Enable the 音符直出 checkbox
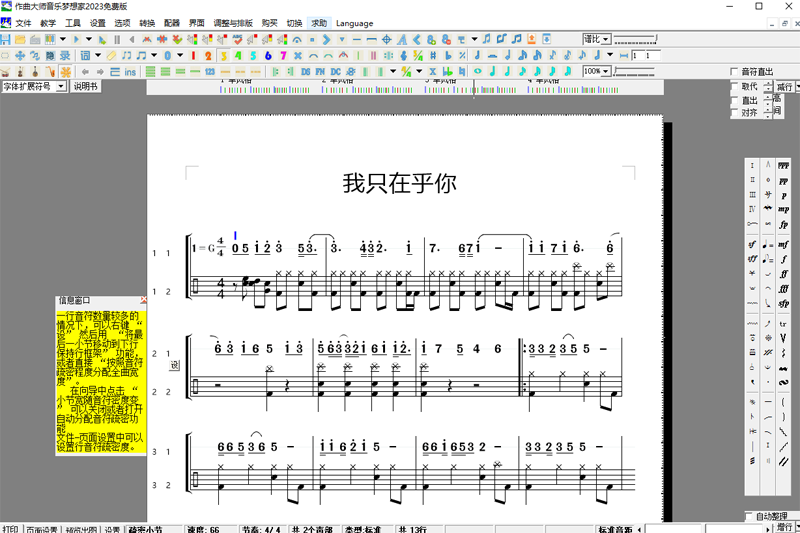 coord(734,72)
